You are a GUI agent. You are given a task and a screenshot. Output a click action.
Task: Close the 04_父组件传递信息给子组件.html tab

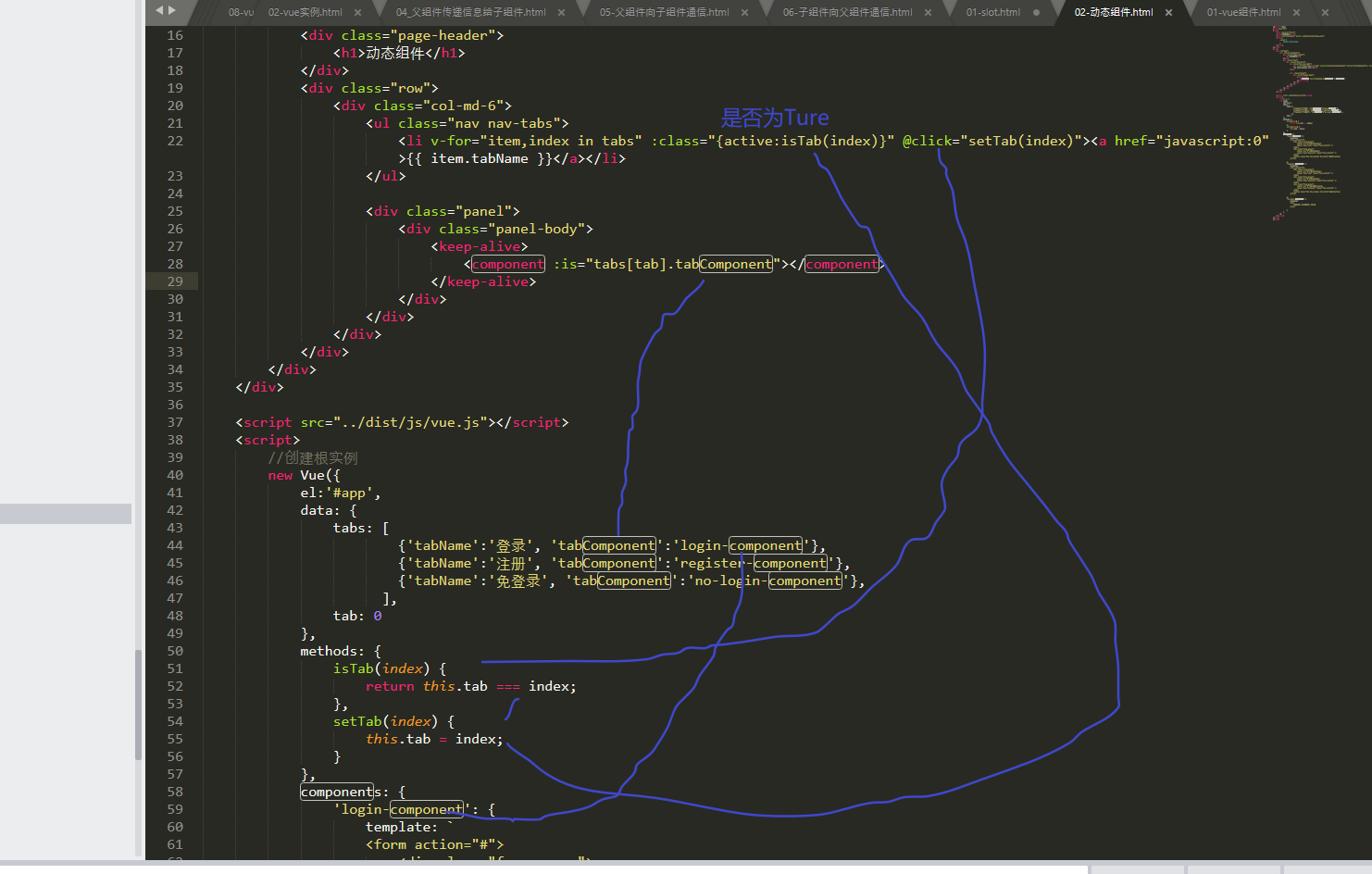point(561,12)
